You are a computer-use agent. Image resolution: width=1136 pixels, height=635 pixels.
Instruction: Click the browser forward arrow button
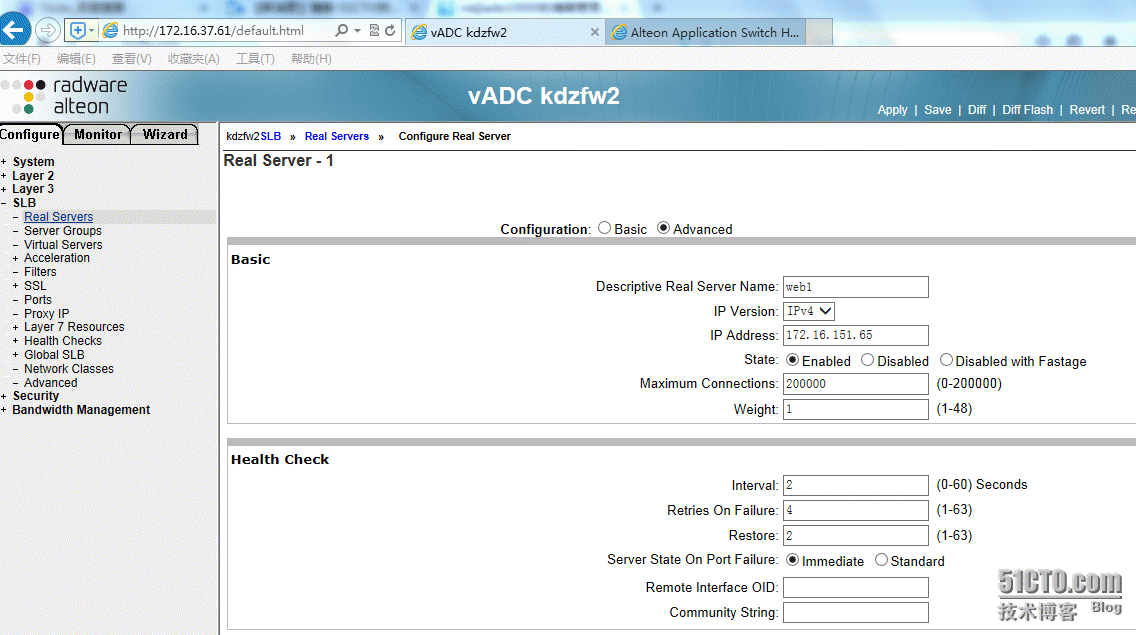pos(47,30)
